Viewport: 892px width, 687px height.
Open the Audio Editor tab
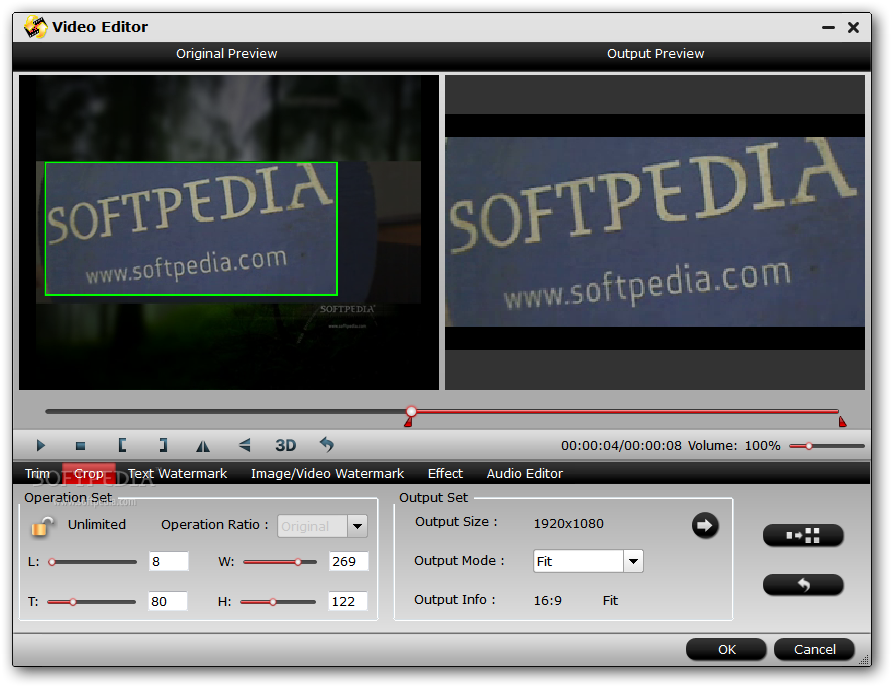point(525,473)
